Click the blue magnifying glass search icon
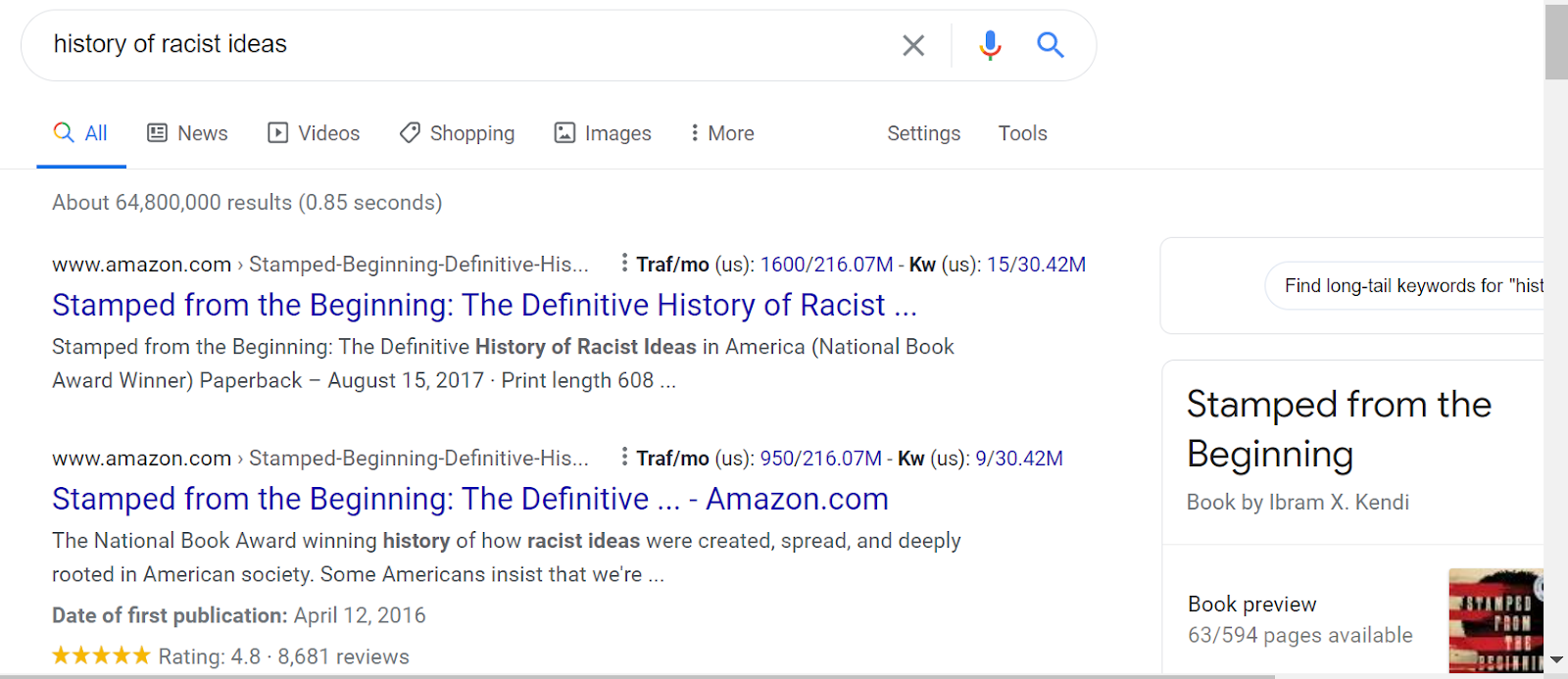1568x679 pixels. click(1050, 45)
